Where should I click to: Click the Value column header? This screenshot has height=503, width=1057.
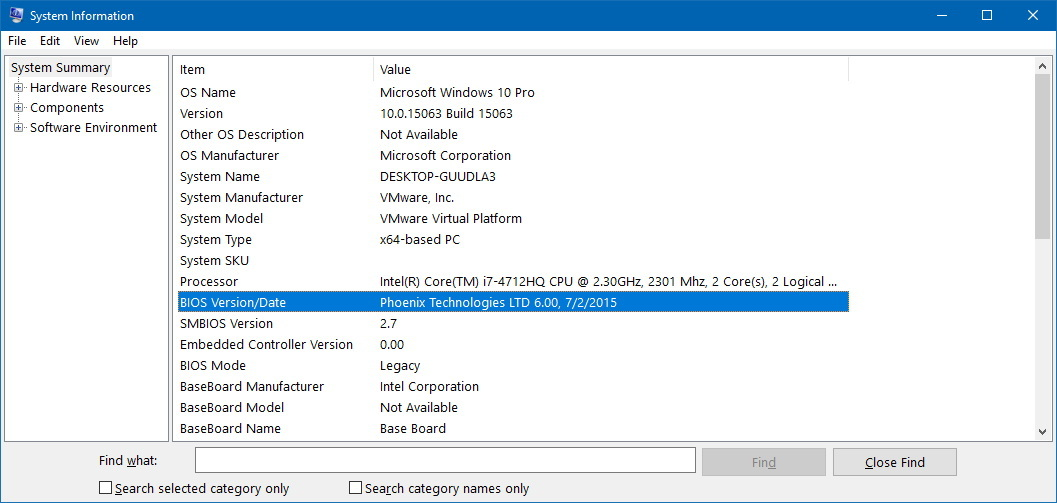click(611, 69)
